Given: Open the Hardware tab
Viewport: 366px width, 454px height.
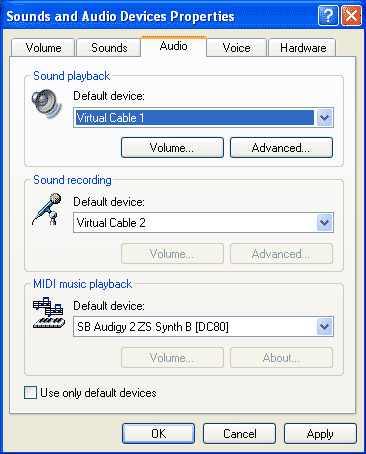Looking at the screenshot, I should pyautogui.click(x=303, y=48).
